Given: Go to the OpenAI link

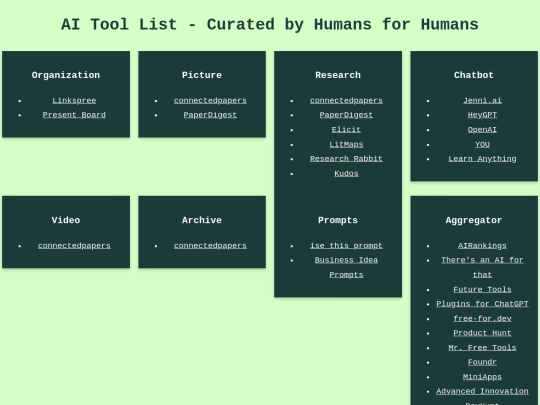Looking at the screenshot, I should [482, 129].
